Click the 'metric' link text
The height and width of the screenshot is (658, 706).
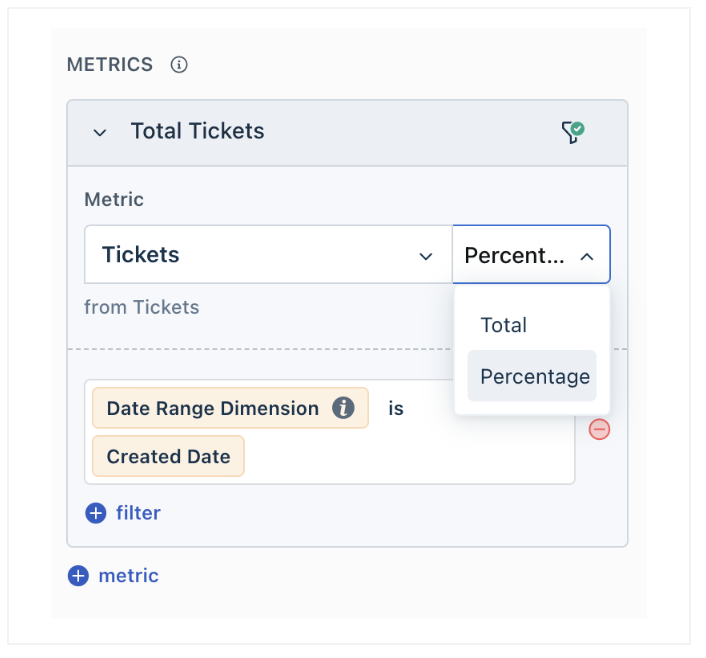coord(128,576)
